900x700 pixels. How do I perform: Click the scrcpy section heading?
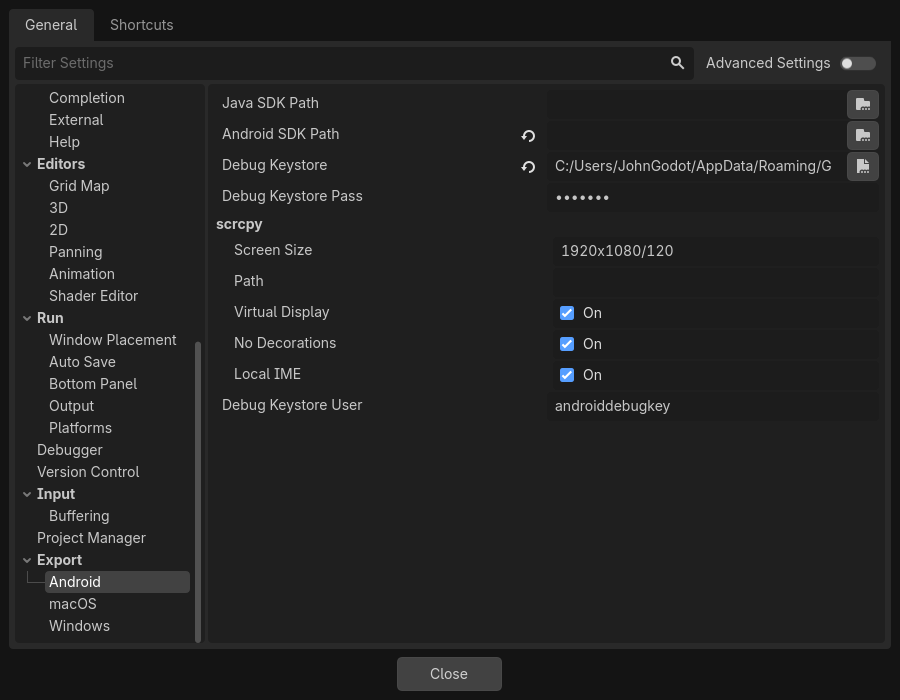(x=239, y=224)
